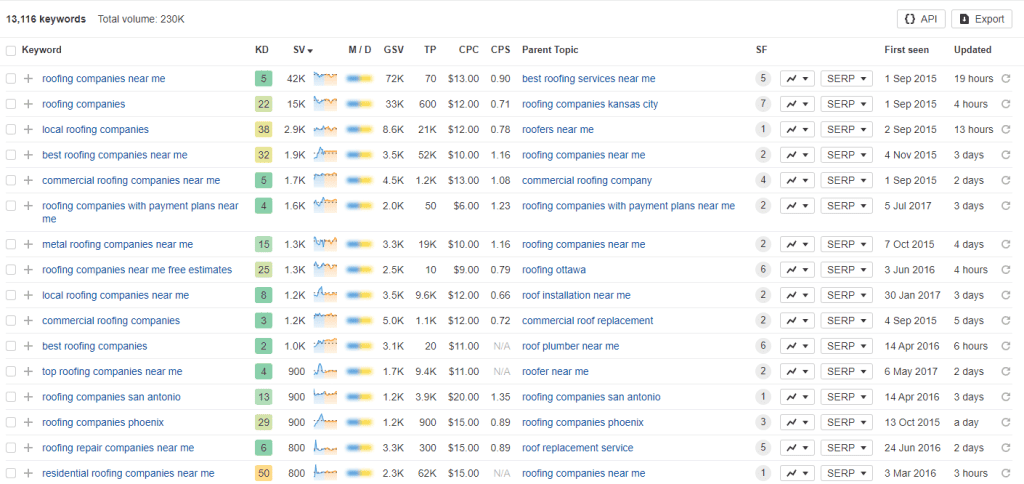Sort by the SV column header

pos(302,50)
